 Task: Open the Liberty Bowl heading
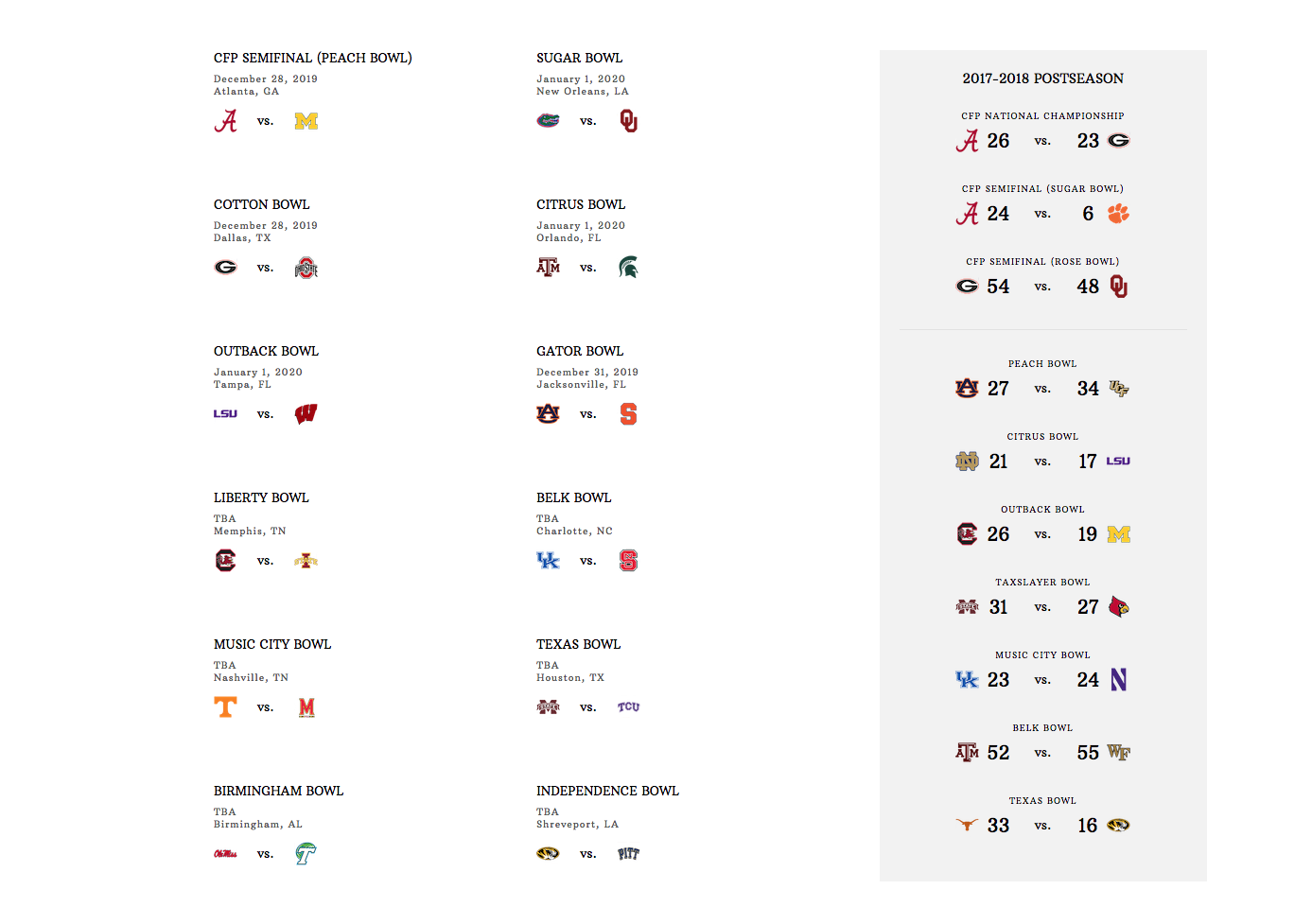[x=261, y=497]
